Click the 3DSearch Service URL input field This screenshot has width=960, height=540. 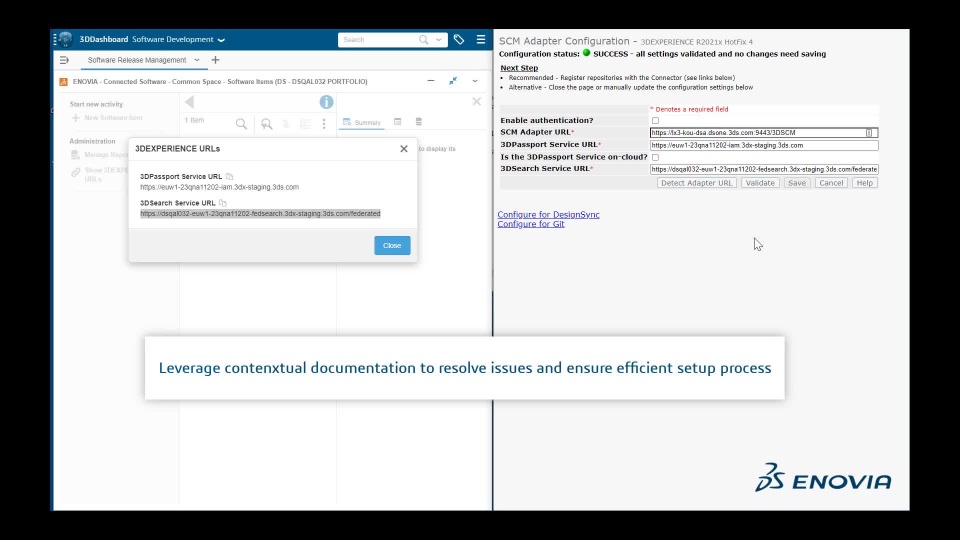click(x=764, y=170)
